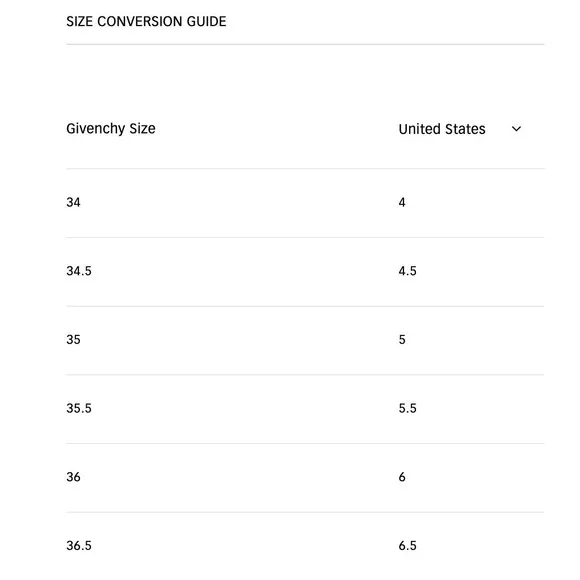The width and height of the screenshot is (580, 580).
Task: Click the SIZE CONVERSION GUIDE heading
Action: [146, 21]
